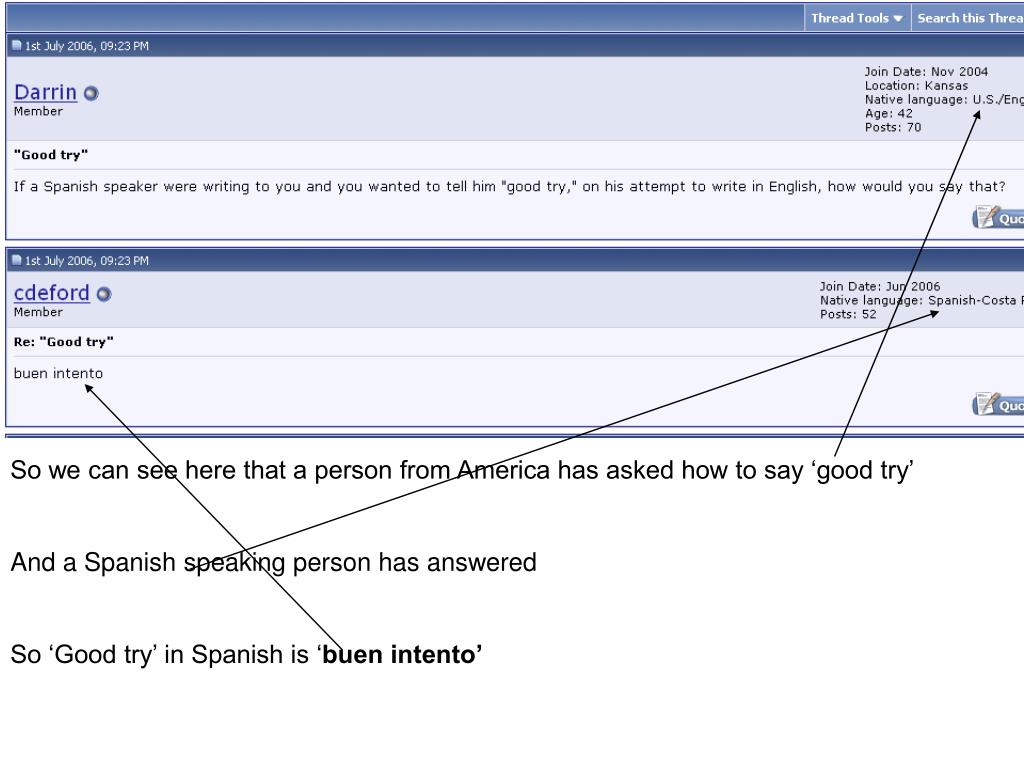Screen dimensions: 1024x768
Task: Quote Darrin's post using the Quote button
Action: pos(998,217)
